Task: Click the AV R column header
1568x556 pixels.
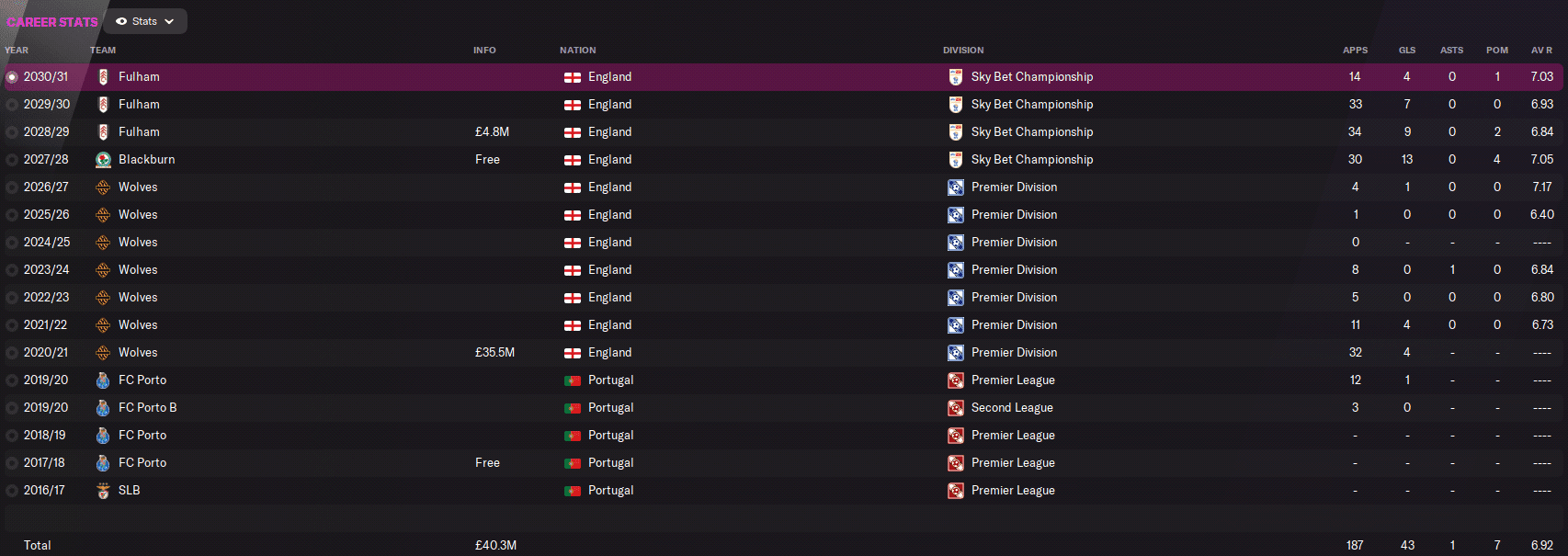Action: click(x=1541, y=51)
